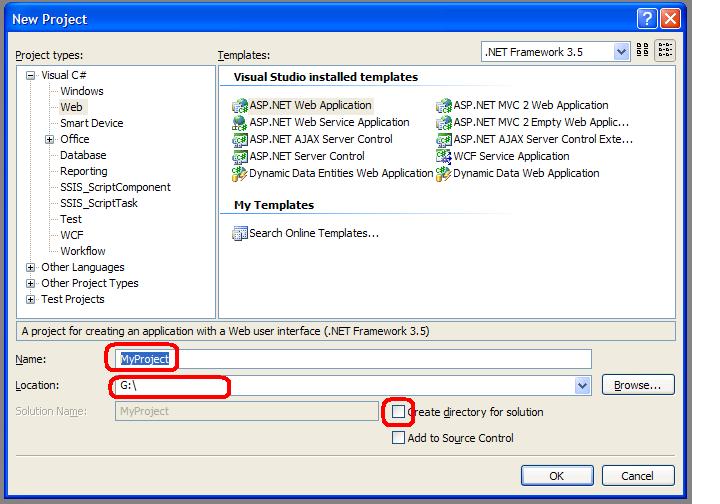Choose the ASP.NET Web Service Application icon
Screen dimensions: 720x504
(x=240, y=123)
